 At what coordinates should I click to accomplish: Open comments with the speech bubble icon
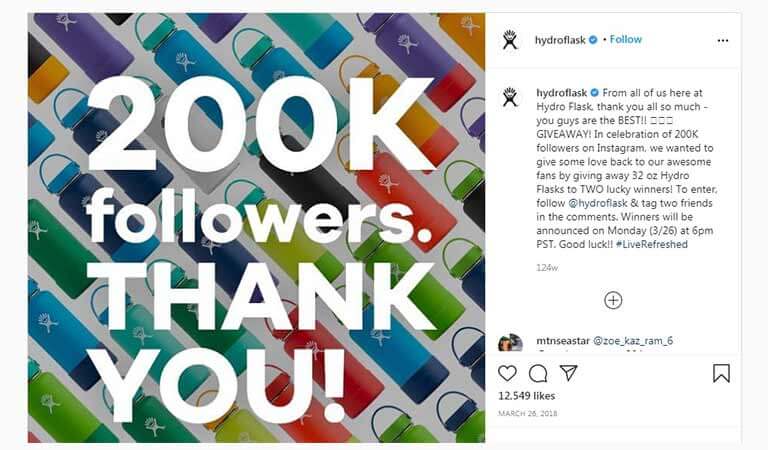click(538, 374)
